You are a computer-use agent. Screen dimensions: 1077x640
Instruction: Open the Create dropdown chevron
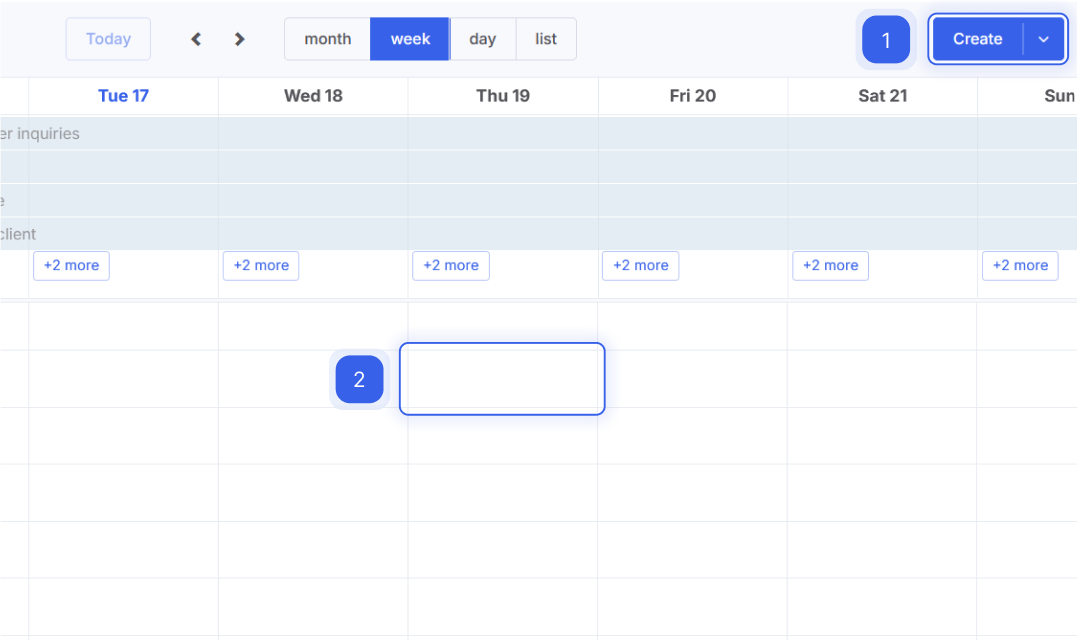point(1044,39)
